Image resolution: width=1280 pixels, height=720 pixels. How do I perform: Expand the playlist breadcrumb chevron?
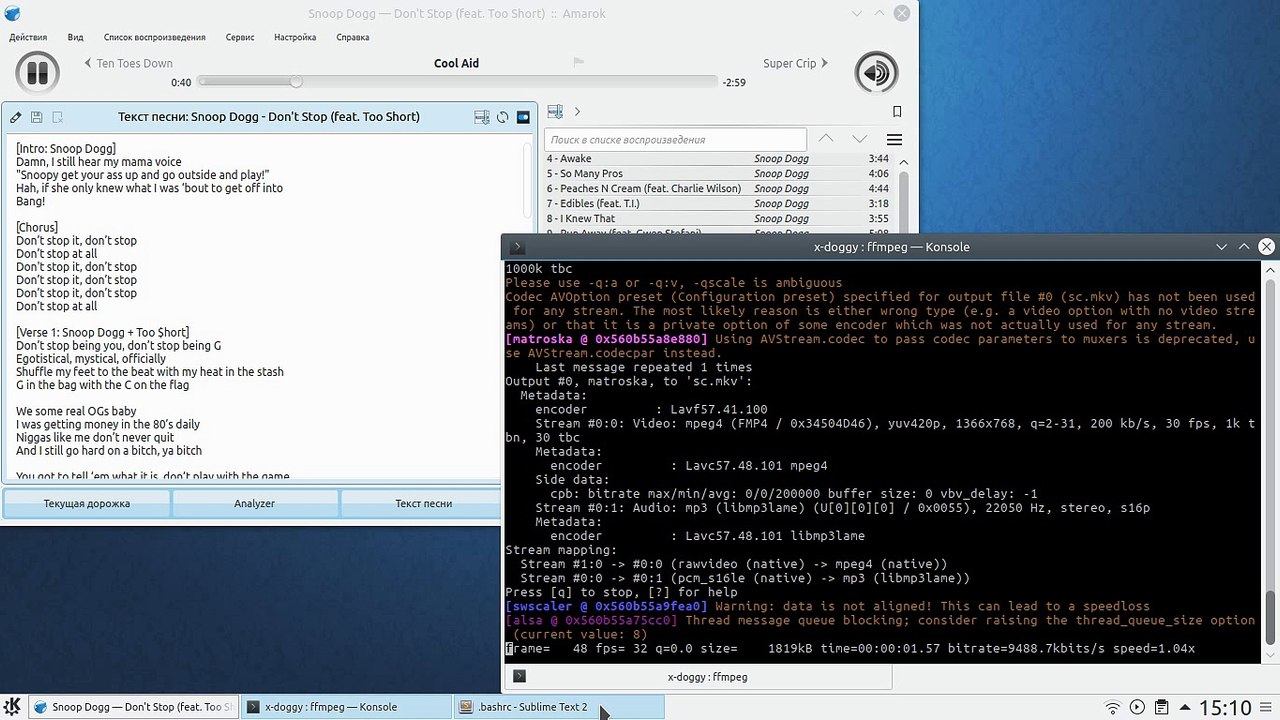[x=577, y=112]
